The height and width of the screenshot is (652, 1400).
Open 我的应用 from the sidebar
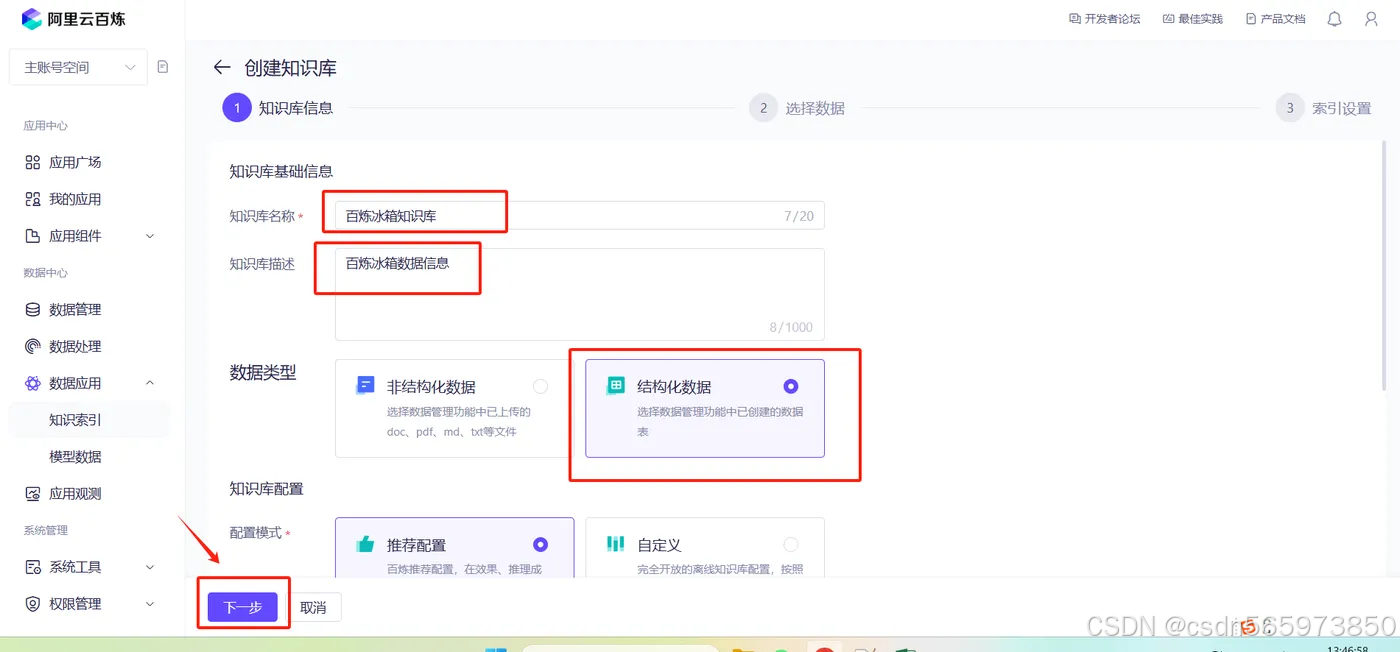point(75,198)
